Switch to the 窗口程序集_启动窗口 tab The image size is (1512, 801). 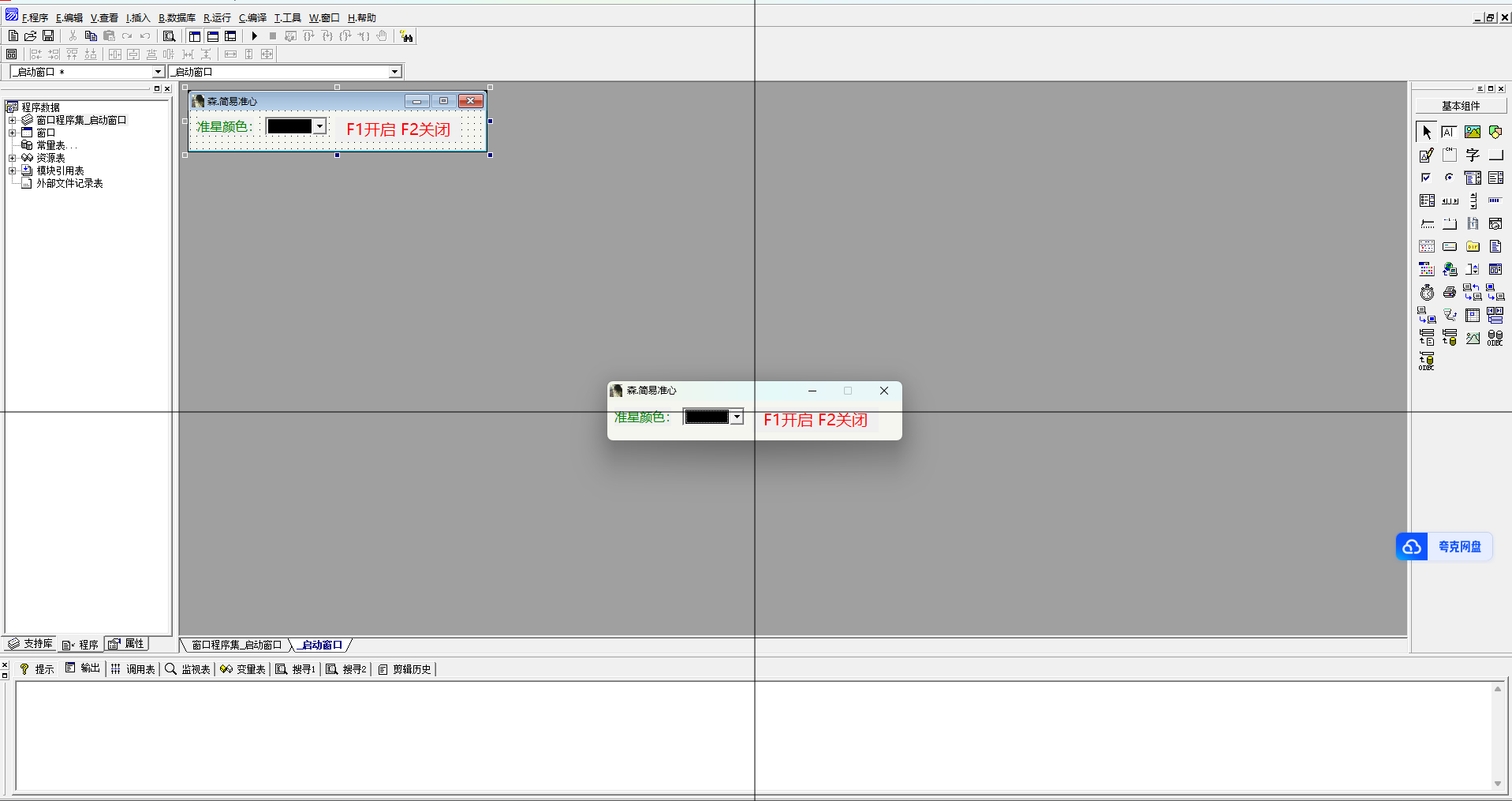coord(237,646)
